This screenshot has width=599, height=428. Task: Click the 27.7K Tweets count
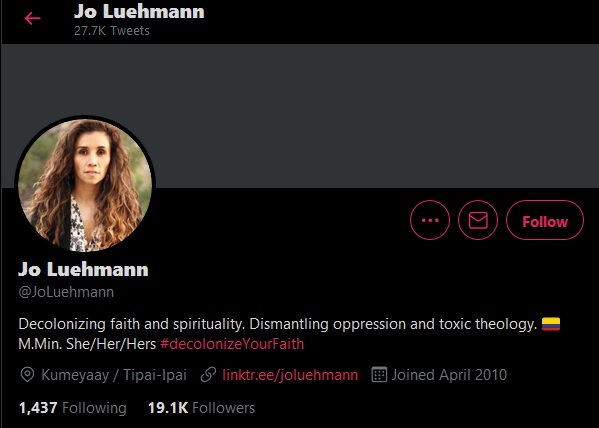coord(112,31)
